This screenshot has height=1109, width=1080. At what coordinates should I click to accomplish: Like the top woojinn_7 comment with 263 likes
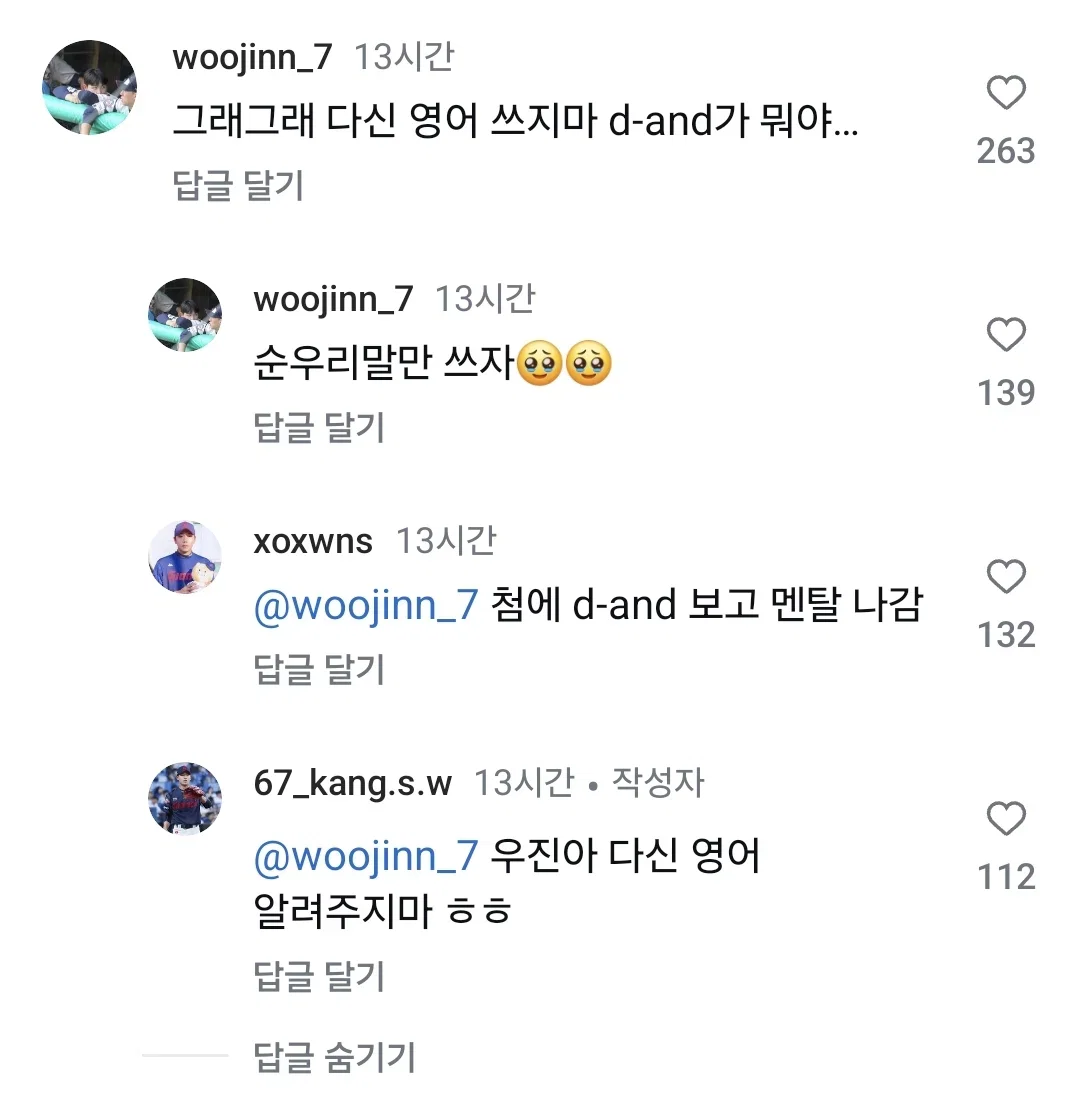pyautogui.click(x=1006, y=93)
